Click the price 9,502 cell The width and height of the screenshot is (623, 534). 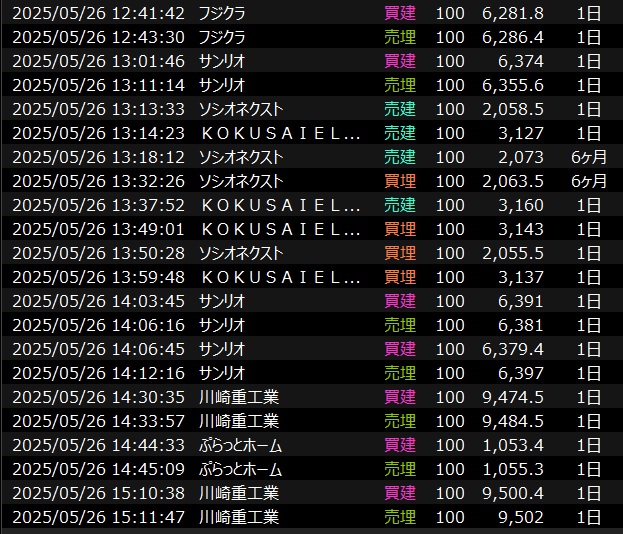point(520,517)
